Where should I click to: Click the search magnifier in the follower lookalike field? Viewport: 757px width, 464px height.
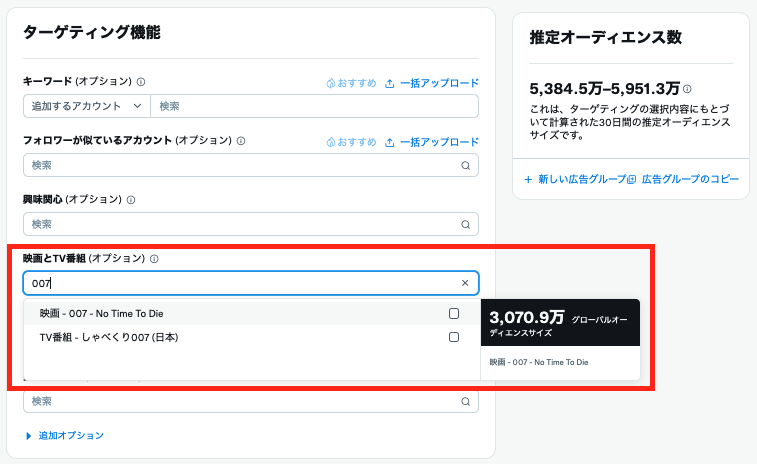(465, 165)
